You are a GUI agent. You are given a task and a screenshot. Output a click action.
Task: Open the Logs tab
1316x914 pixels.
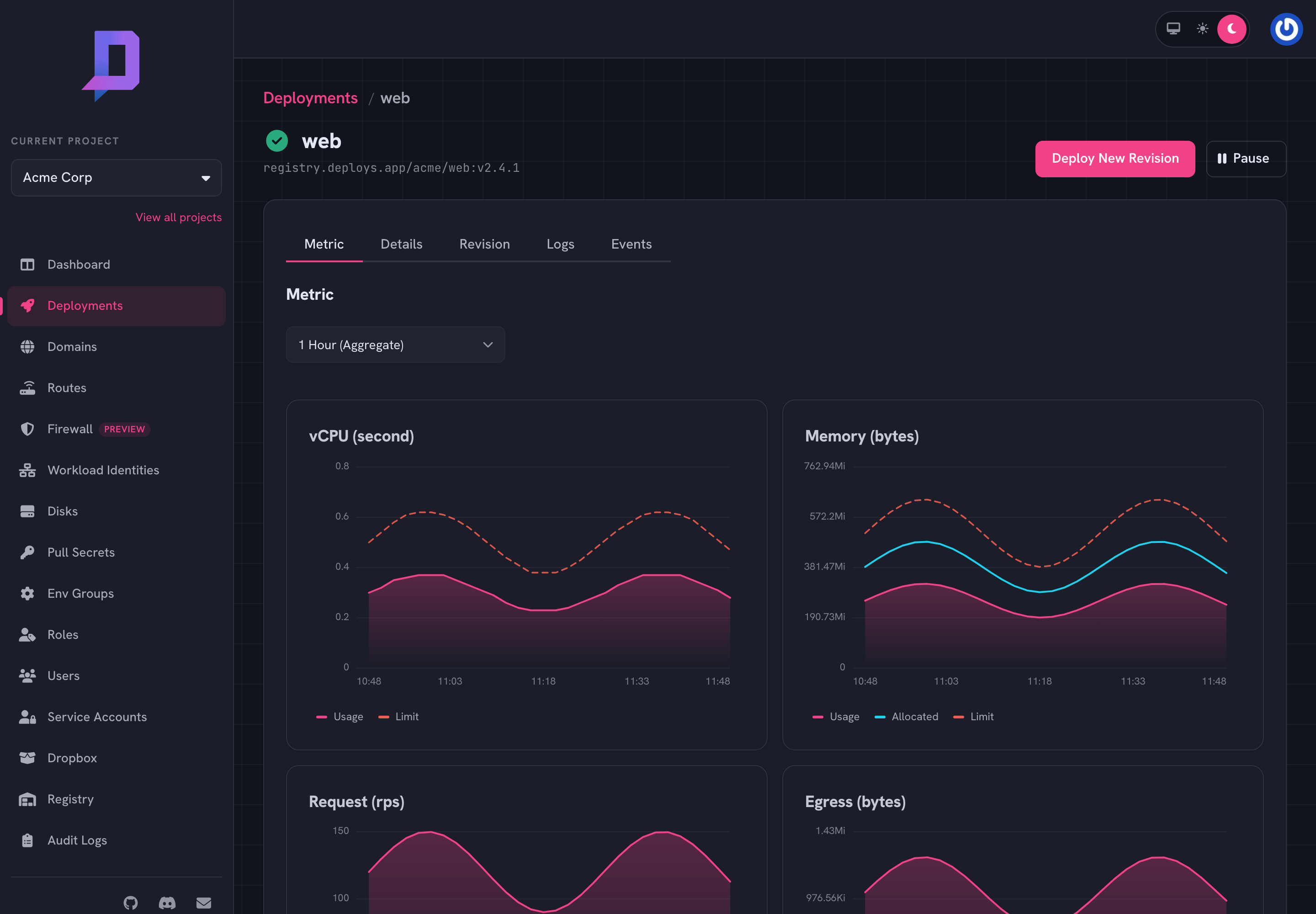point(560,244)
